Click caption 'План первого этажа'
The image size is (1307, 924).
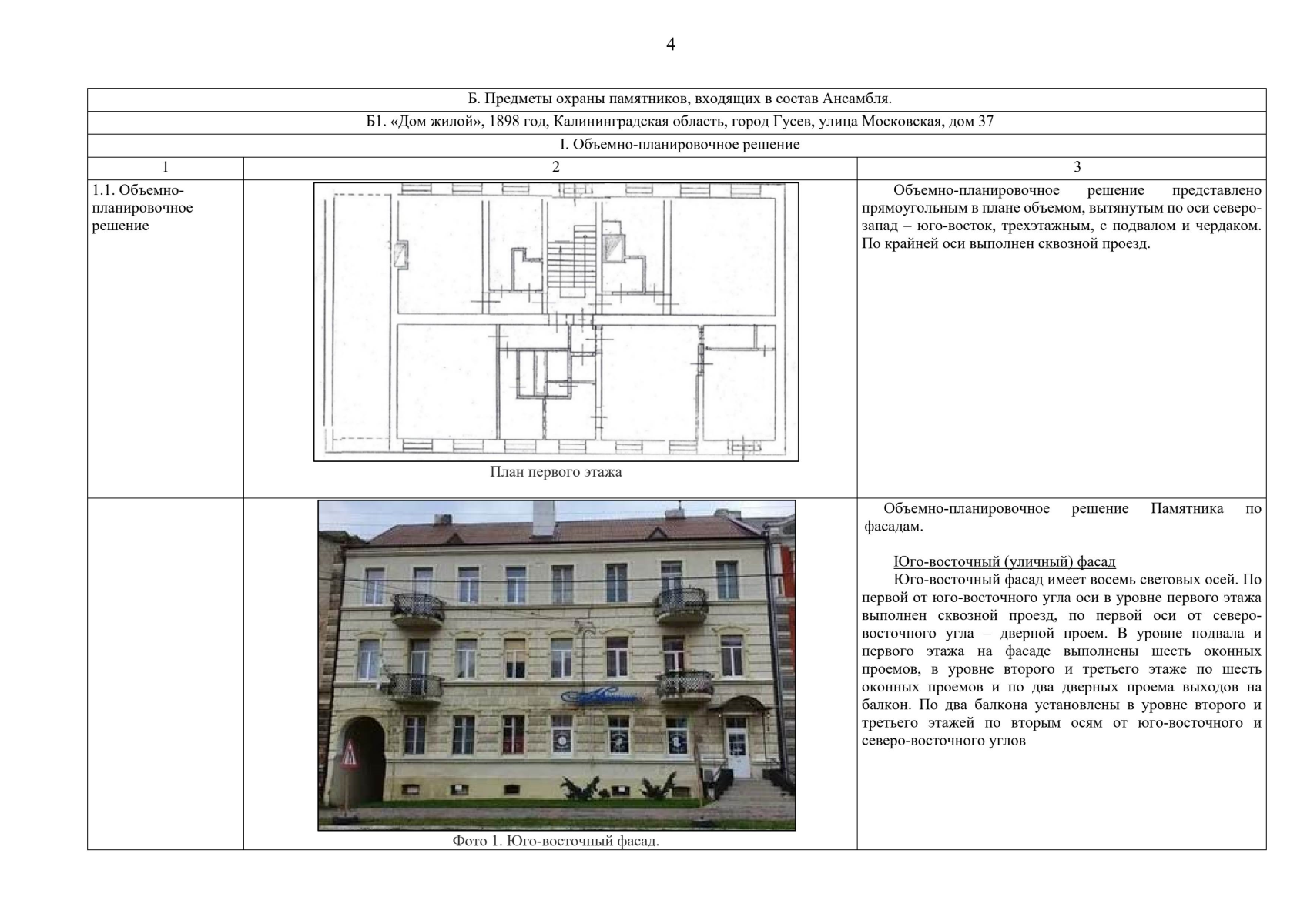pyautogui.click(x=556, y=472)
